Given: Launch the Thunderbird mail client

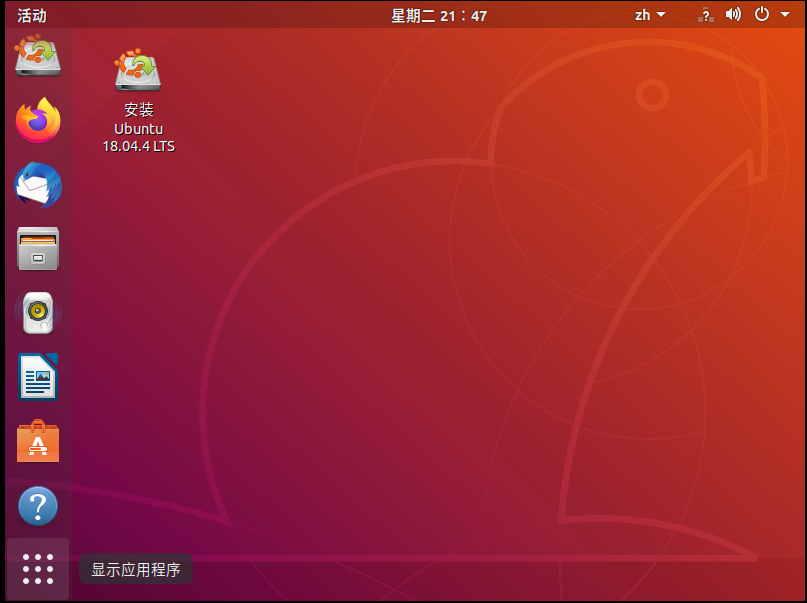Looking at the screenshot, I should (x=37, y=185).
